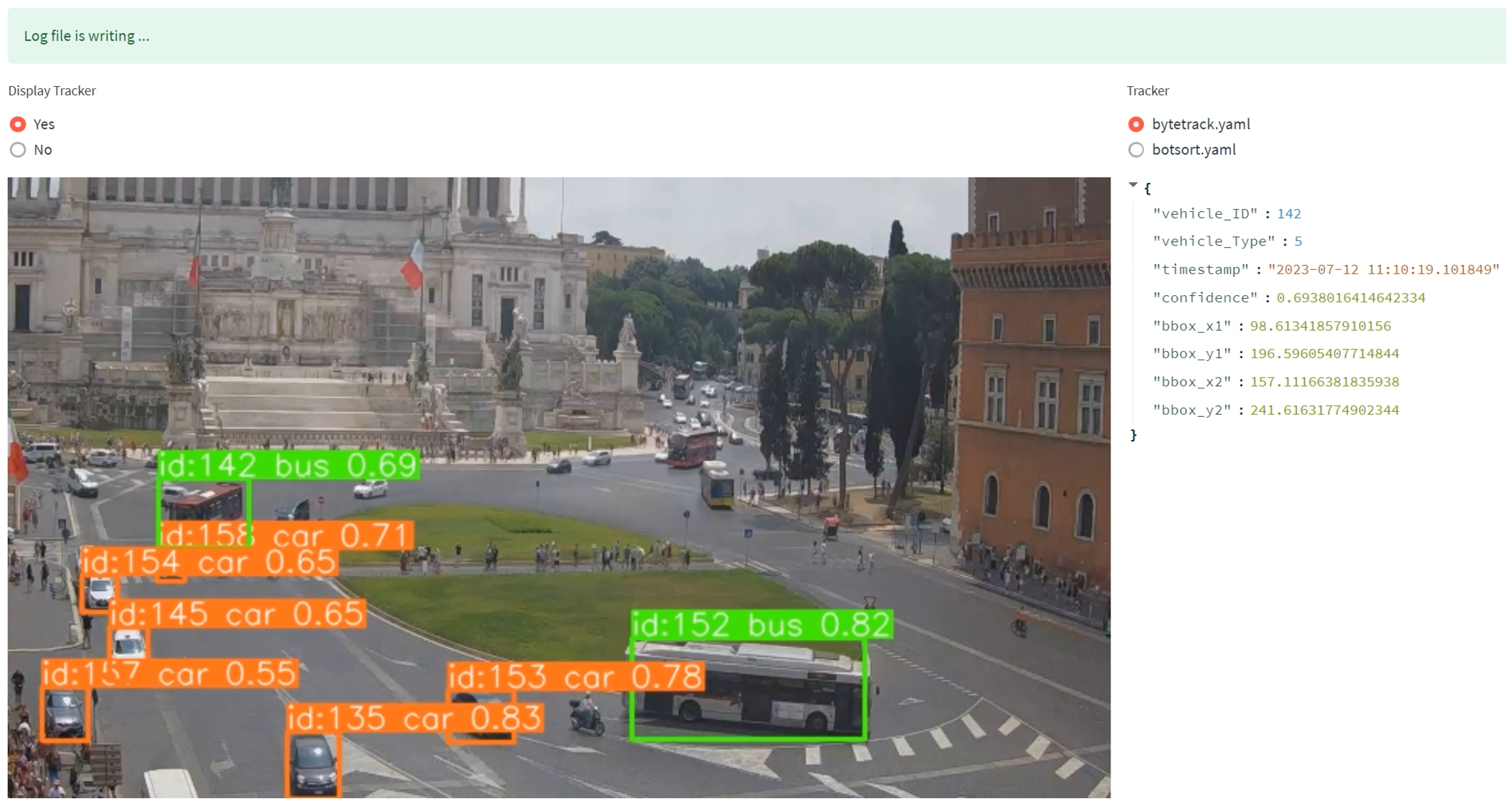Screen dimensions: 1512x806
Task: Click the id:135 car 0.83 label
Action: (414, 718)
